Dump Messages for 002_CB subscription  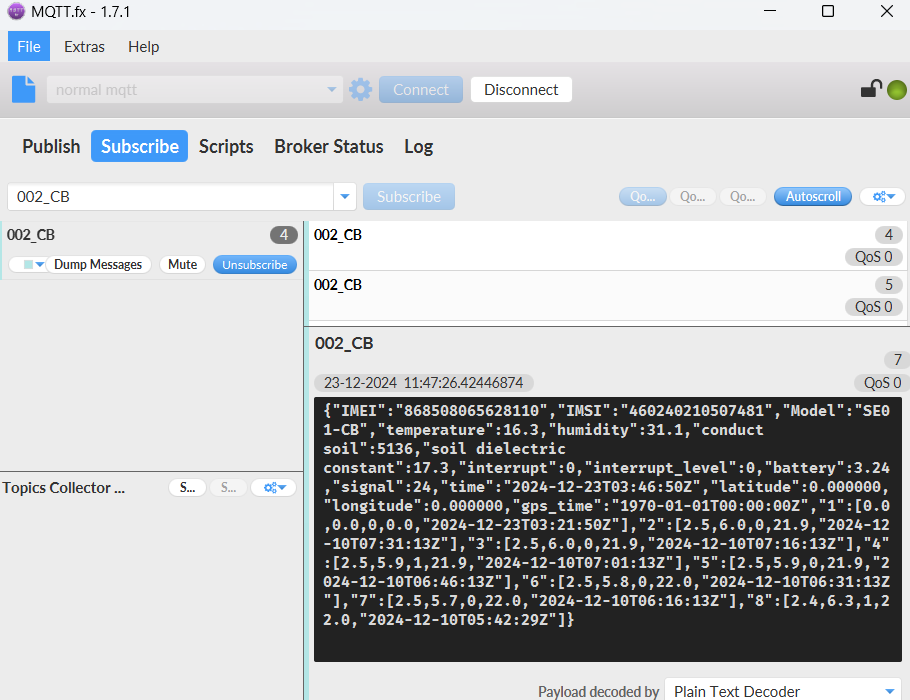(98, 265)
